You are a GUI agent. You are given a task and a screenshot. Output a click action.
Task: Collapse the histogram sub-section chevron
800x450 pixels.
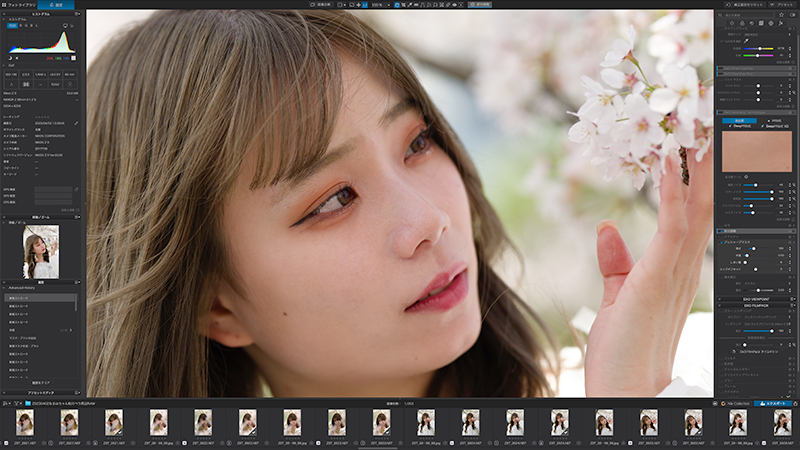pos(4,19)
